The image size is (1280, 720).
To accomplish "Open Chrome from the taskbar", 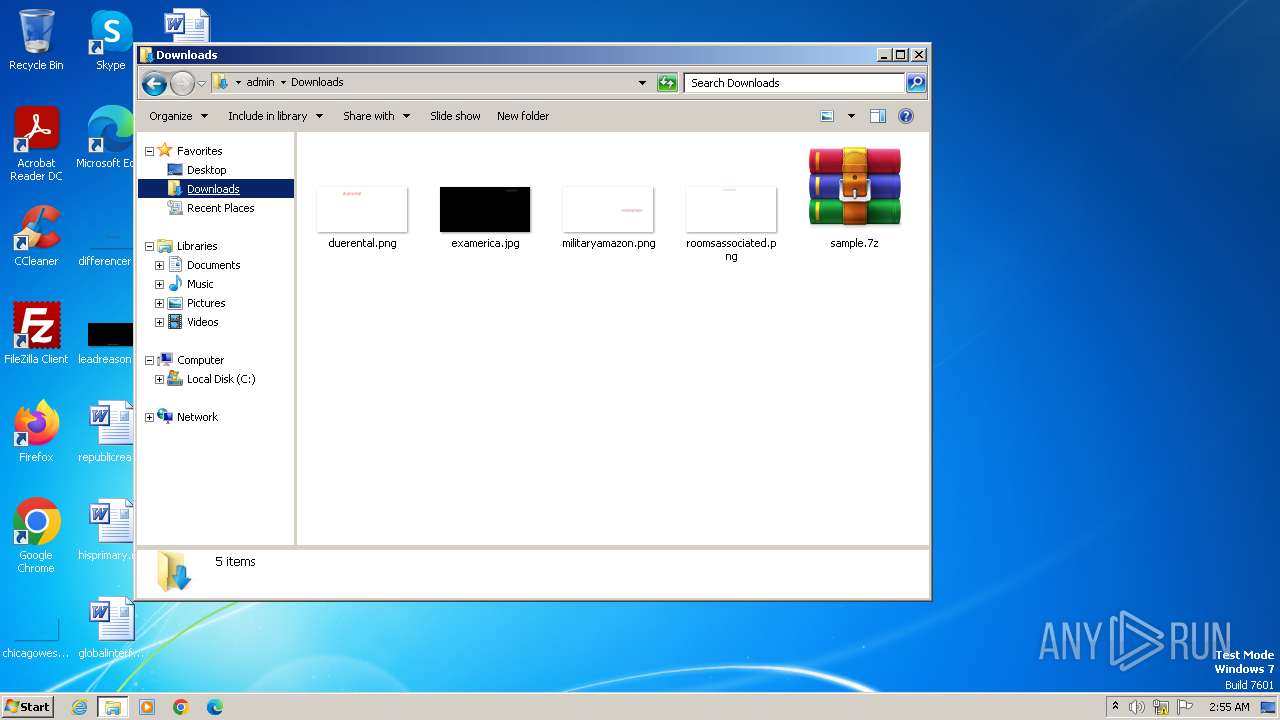I will click(x=181, y=707).
